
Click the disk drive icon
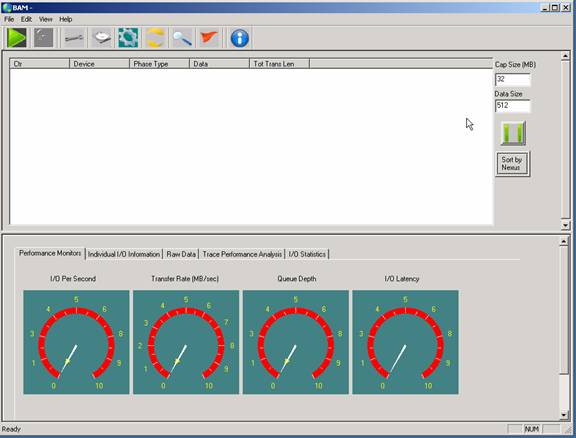click(102, 37)
